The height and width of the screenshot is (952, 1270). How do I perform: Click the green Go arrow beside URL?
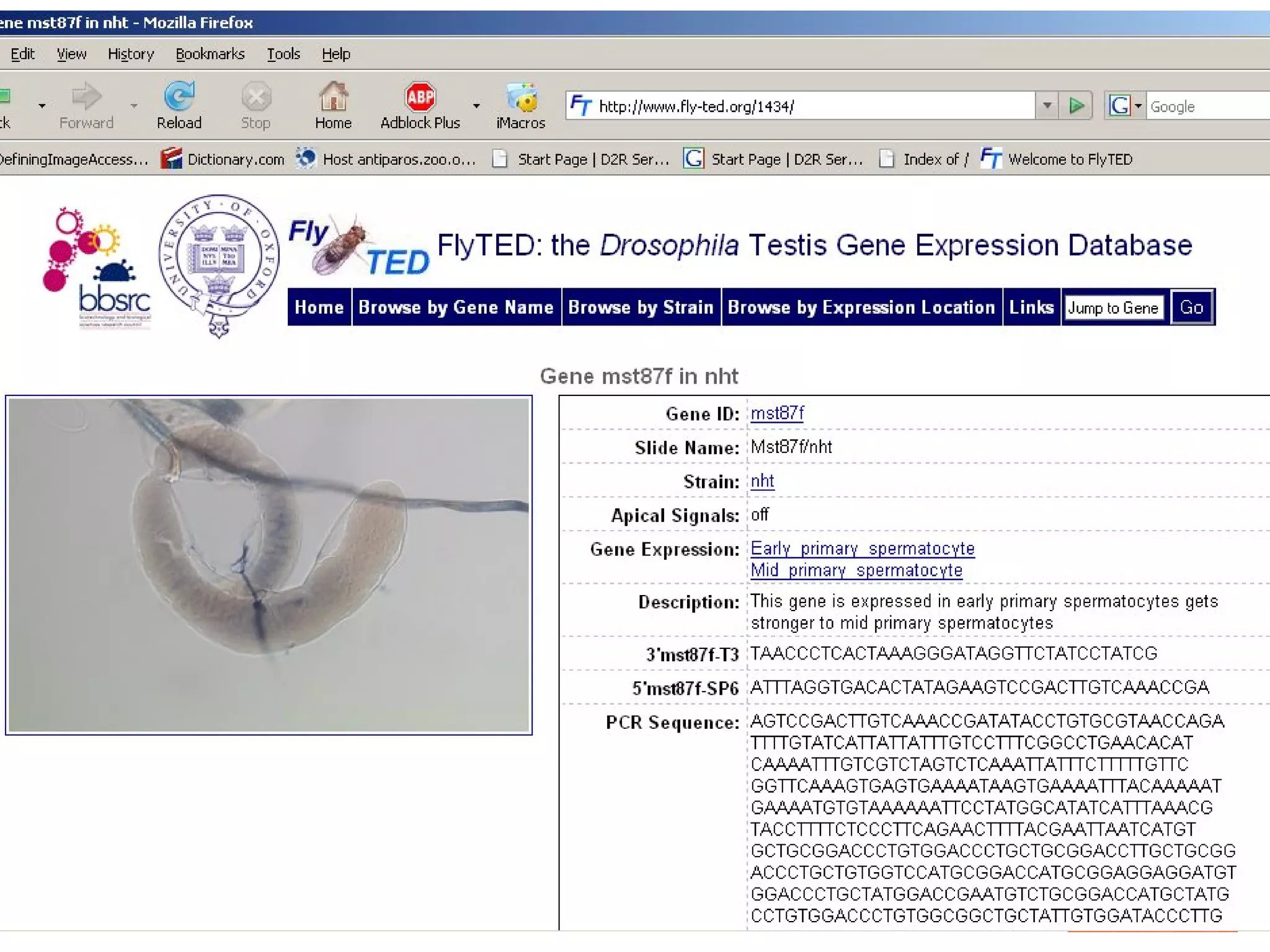pos(1077,106)
